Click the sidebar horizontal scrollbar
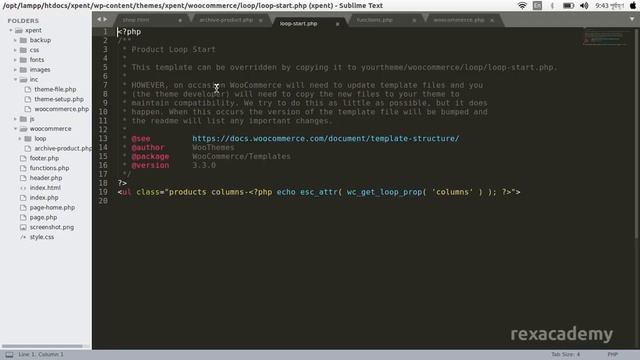The height and width of the screenshot is (360, 640). [x=42, y=346]
